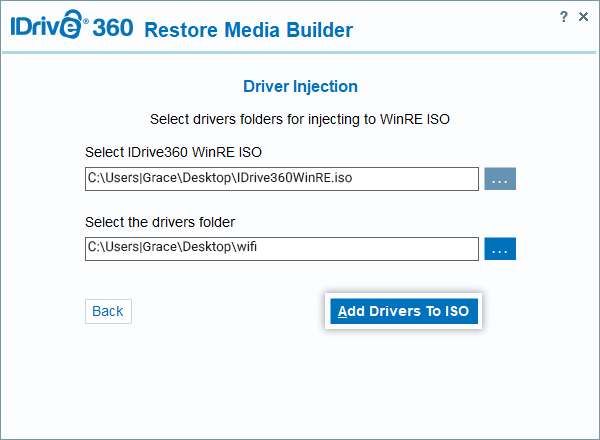Click the 360 text in the logo
The height and width of the screenshot is (440, 600).
(111, 28)
